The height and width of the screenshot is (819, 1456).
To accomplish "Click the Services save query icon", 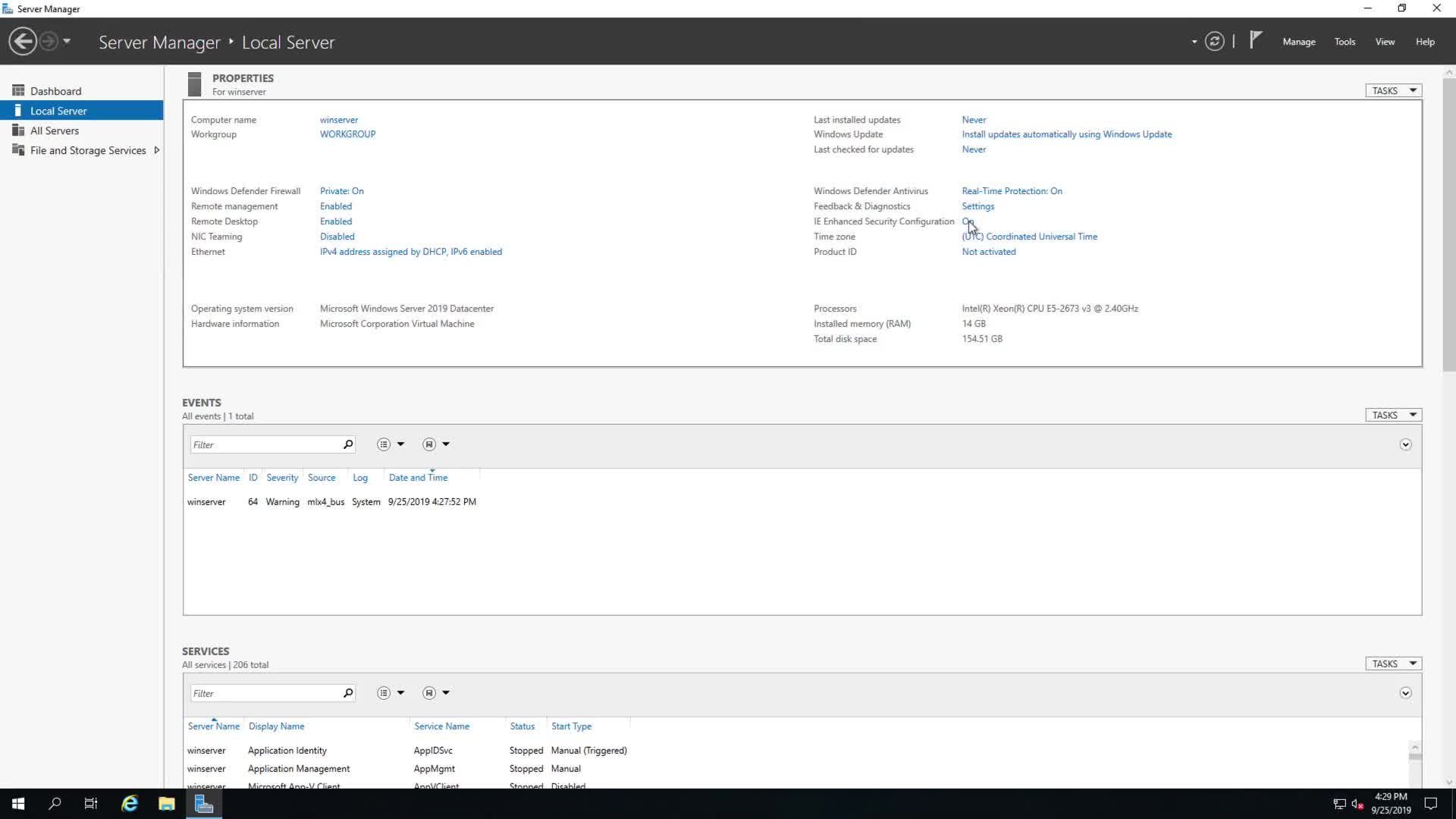I will [x=429, y=693].
